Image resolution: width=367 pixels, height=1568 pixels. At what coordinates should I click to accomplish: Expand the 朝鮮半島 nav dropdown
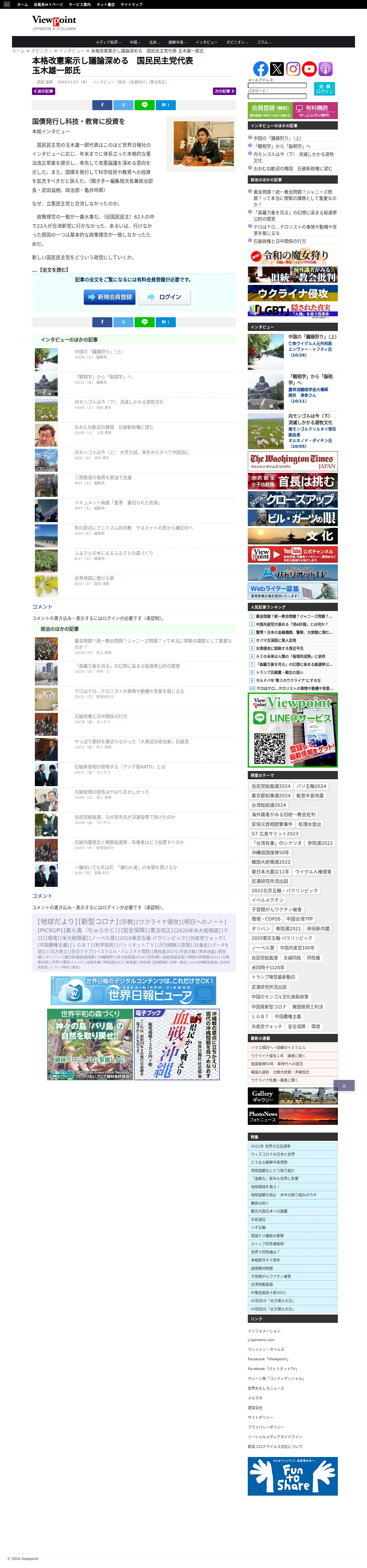pyautogui.click(x=178, y=42)
